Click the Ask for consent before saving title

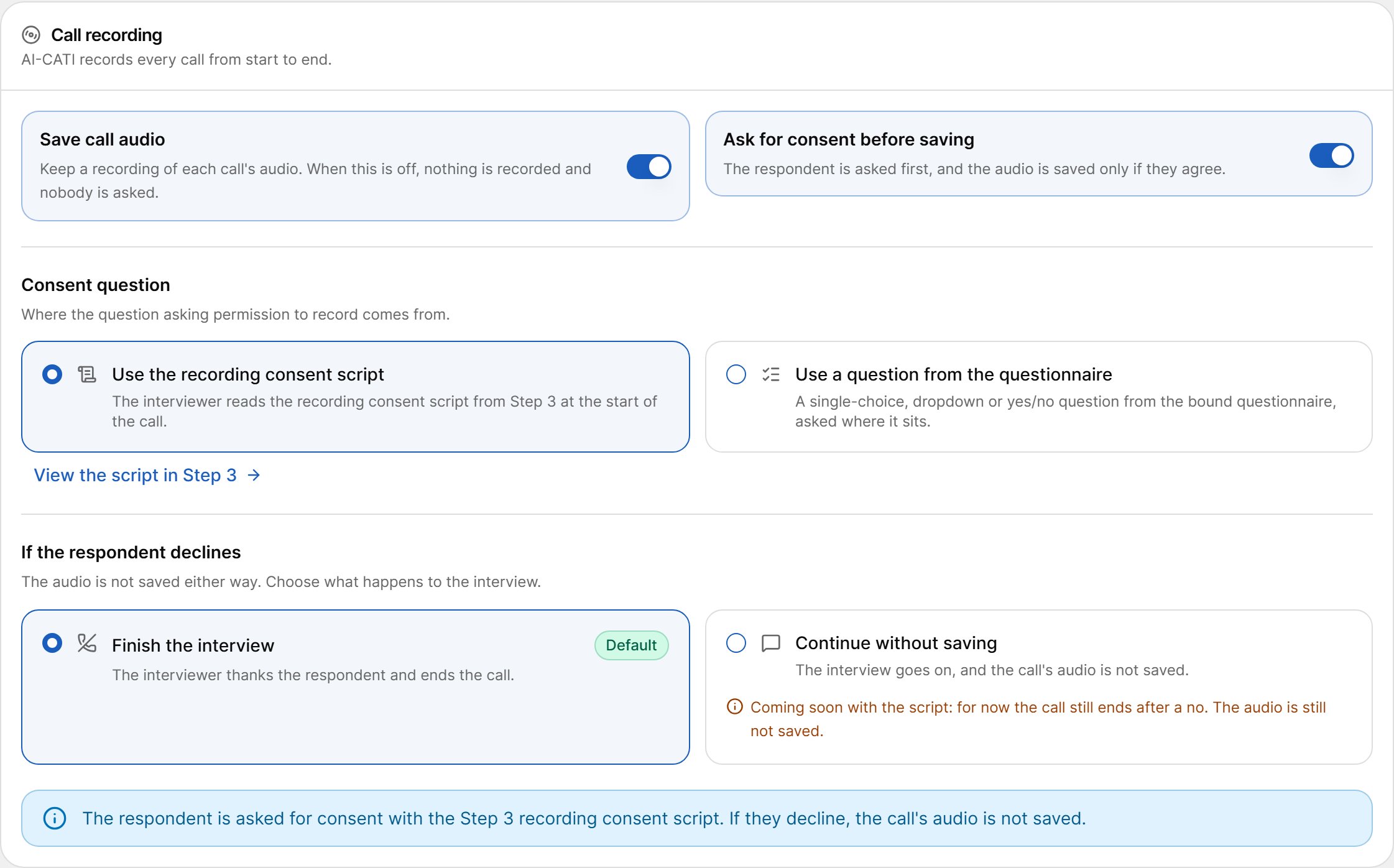click(849, 139)
